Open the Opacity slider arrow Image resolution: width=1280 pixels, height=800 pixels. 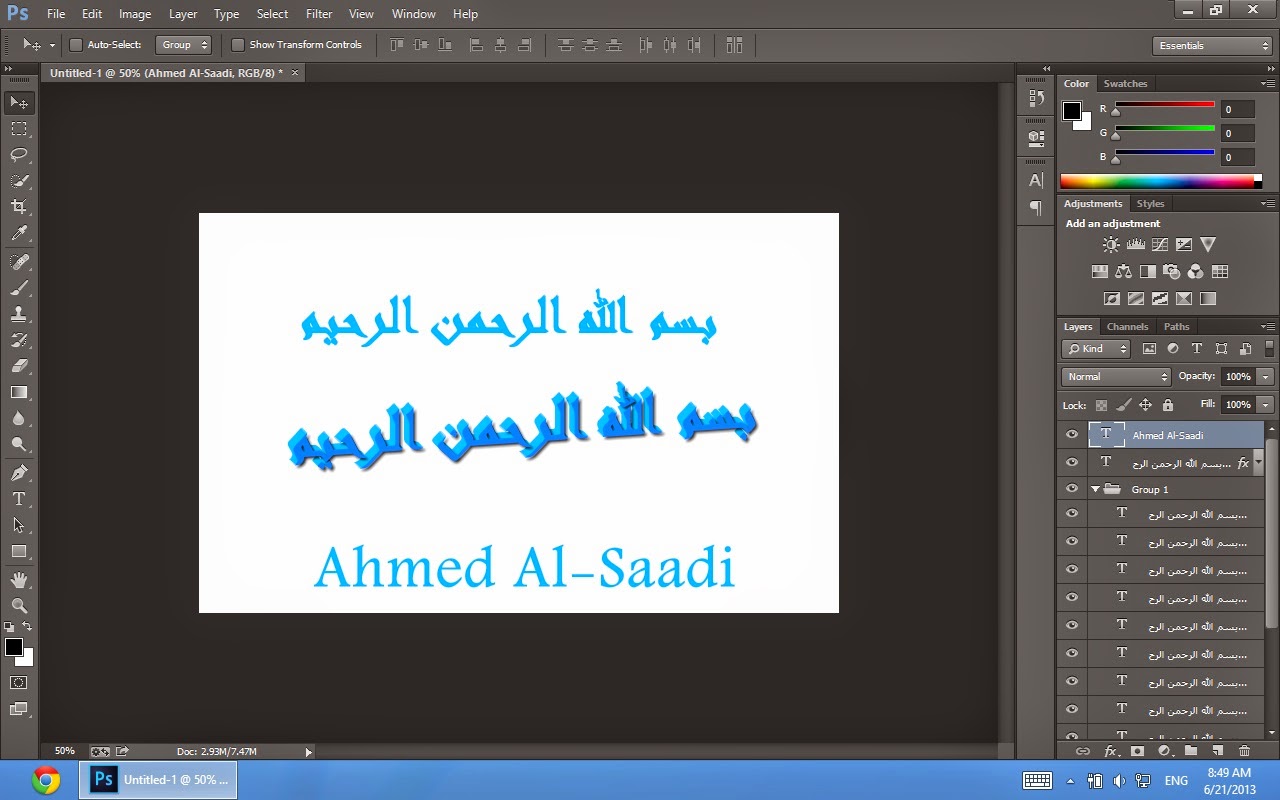[x=1266, y=377]
